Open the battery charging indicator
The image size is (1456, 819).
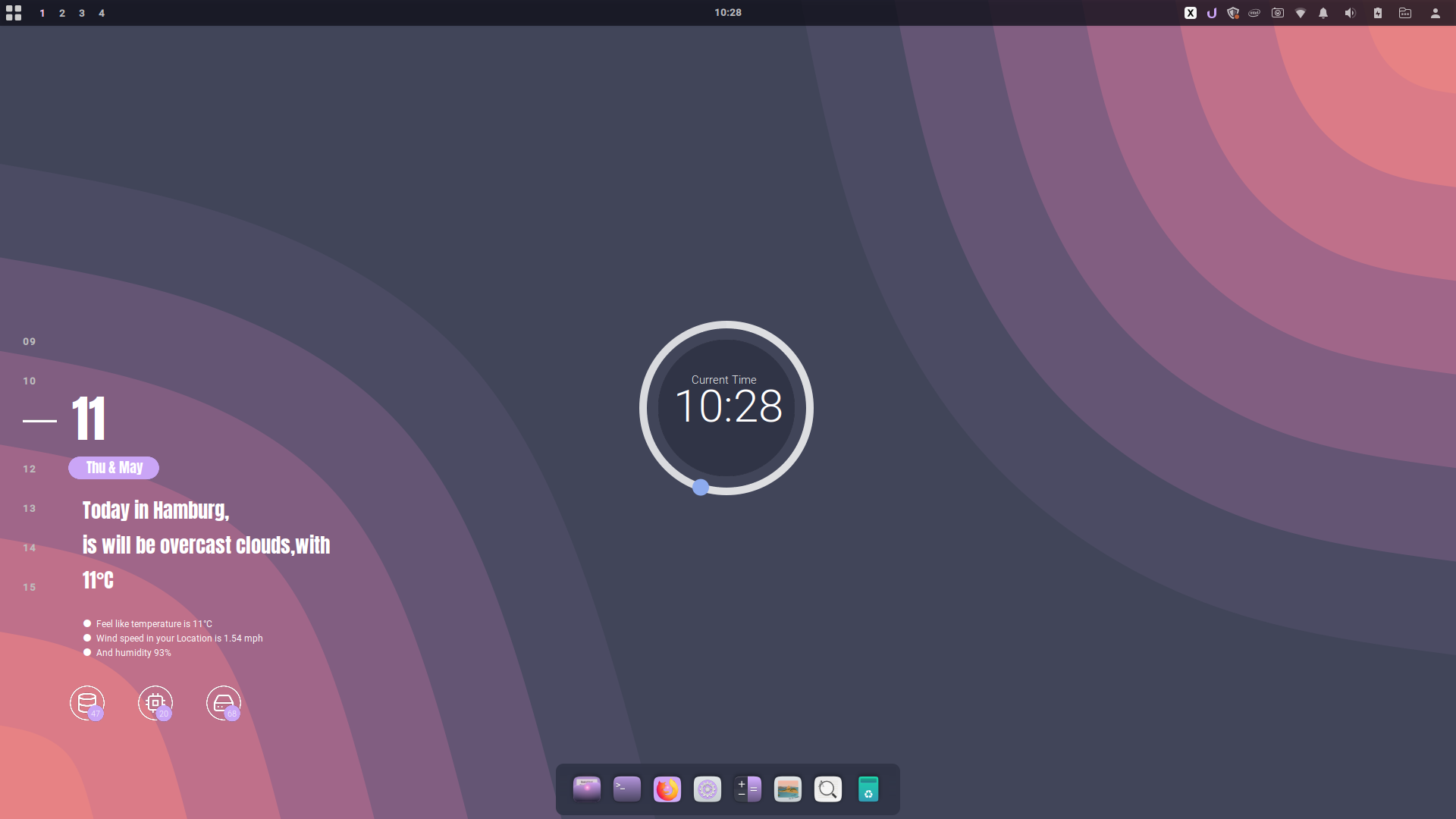(x=1378, y=13)
